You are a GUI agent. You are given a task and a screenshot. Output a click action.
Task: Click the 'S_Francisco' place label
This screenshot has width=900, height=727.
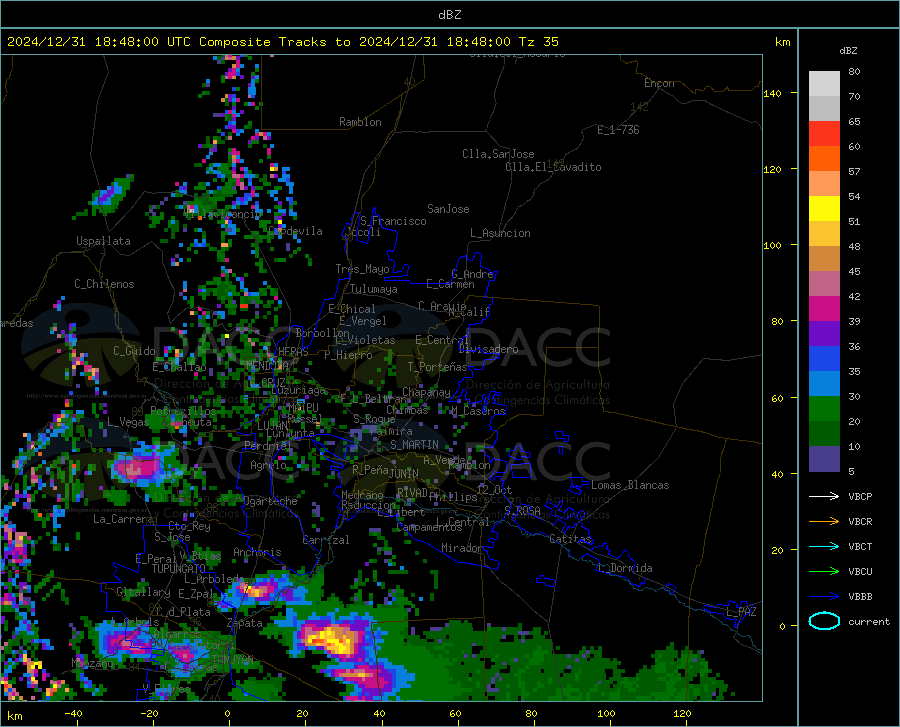(393, 221)
